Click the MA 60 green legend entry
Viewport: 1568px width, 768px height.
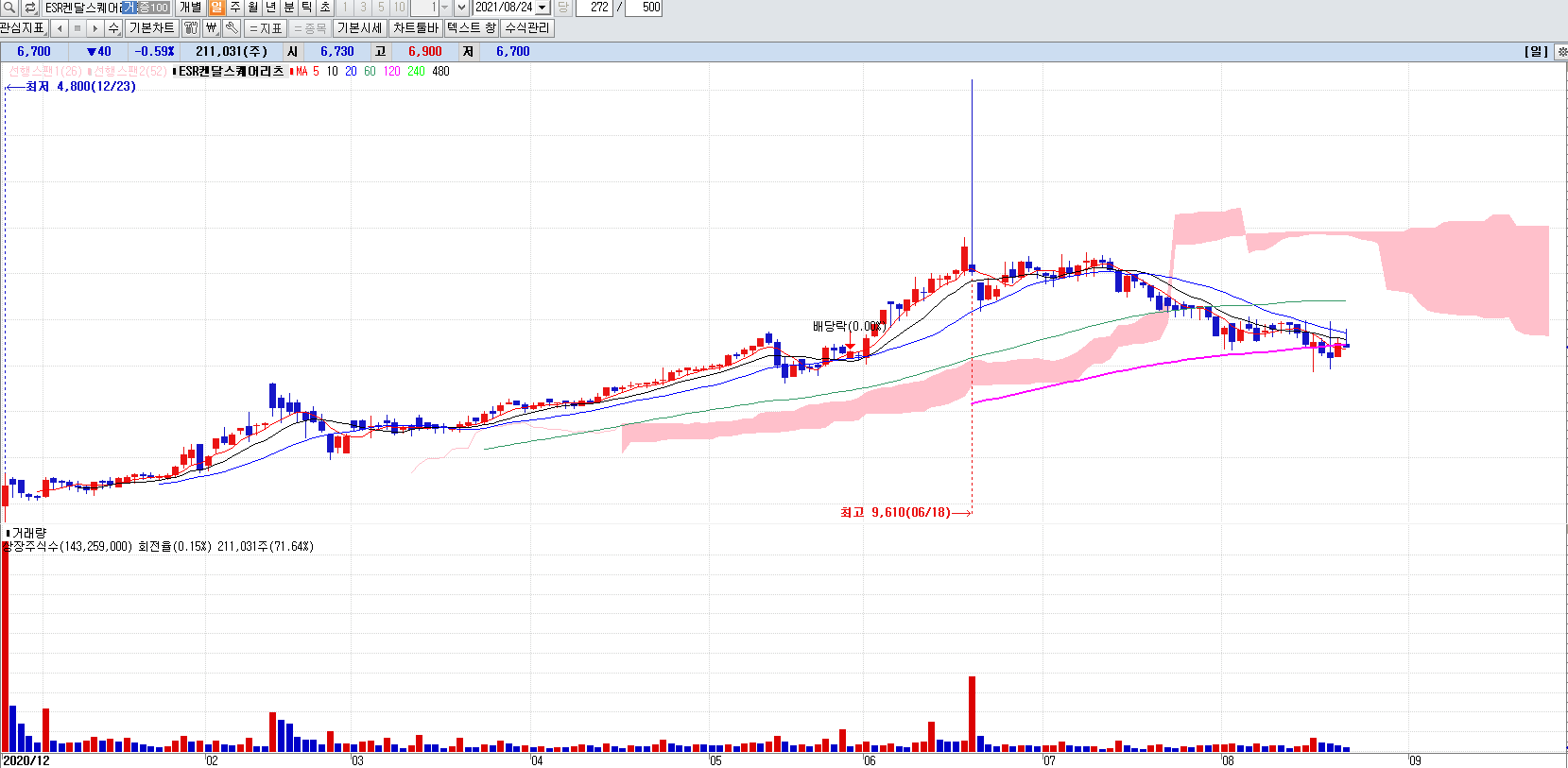tap(370, 71)
